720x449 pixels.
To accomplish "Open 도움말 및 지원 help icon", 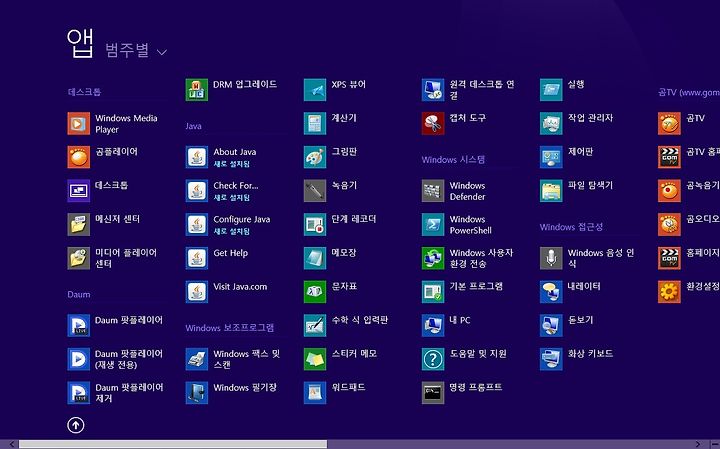I will click(x=433, y=359).
